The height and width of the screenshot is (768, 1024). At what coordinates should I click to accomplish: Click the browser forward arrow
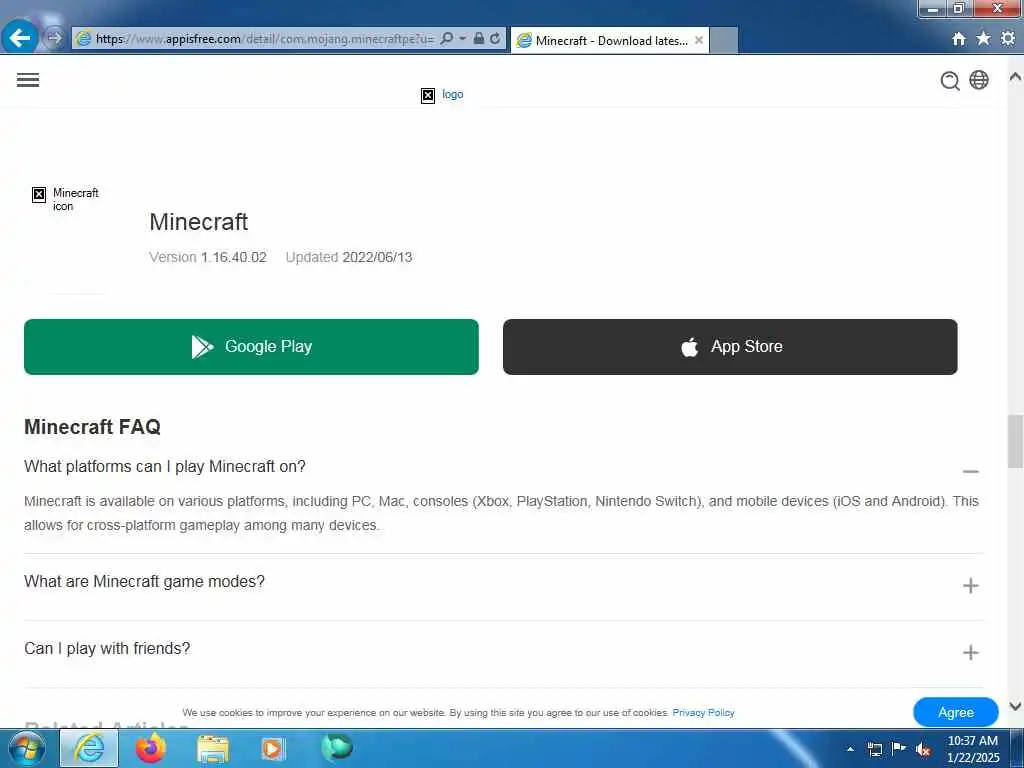click(x=54, y=38)
